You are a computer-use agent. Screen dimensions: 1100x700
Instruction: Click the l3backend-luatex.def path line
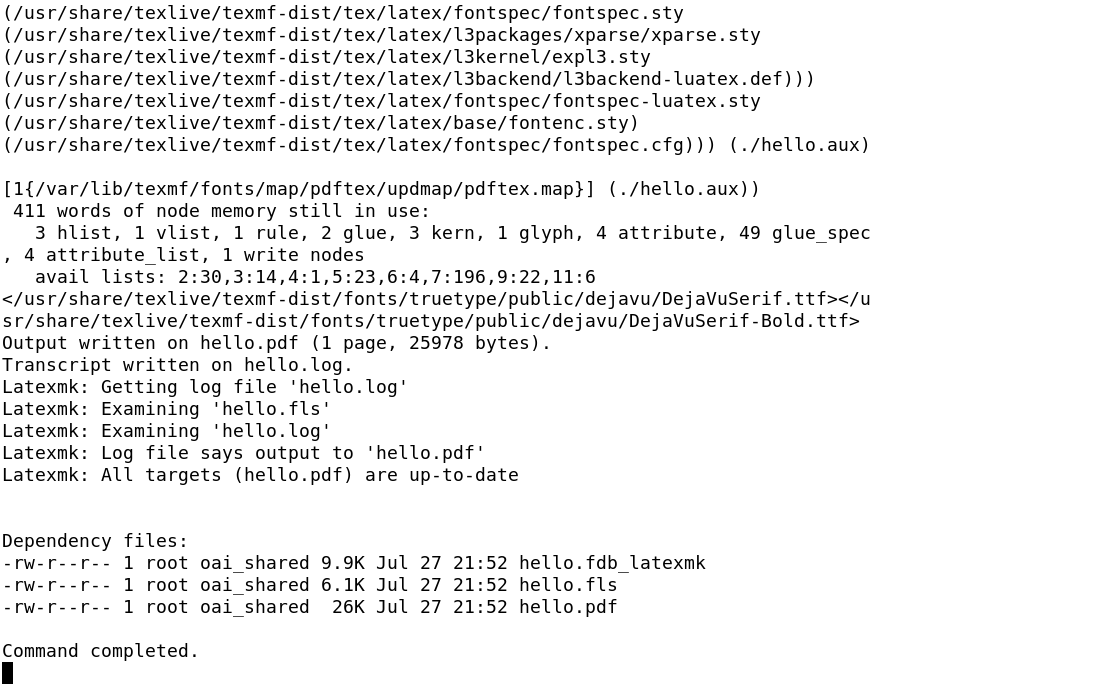click(408, 79)
